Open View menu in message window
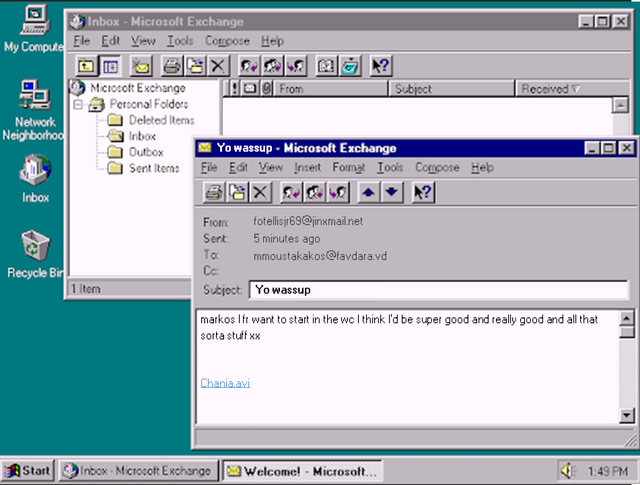The image size is (640, 485). click(x=271, y=167)
